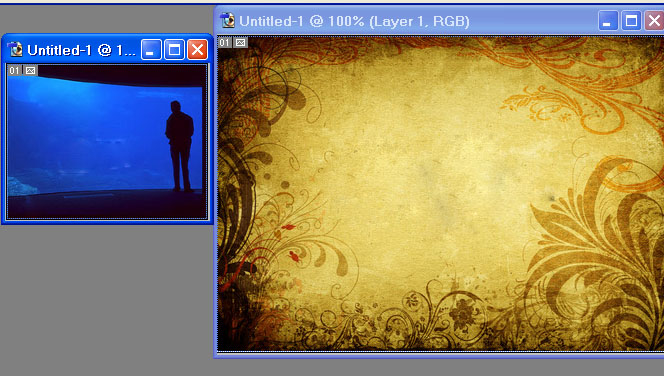Minimize the Layer 1, RGB document window

(x=608, y=21)
